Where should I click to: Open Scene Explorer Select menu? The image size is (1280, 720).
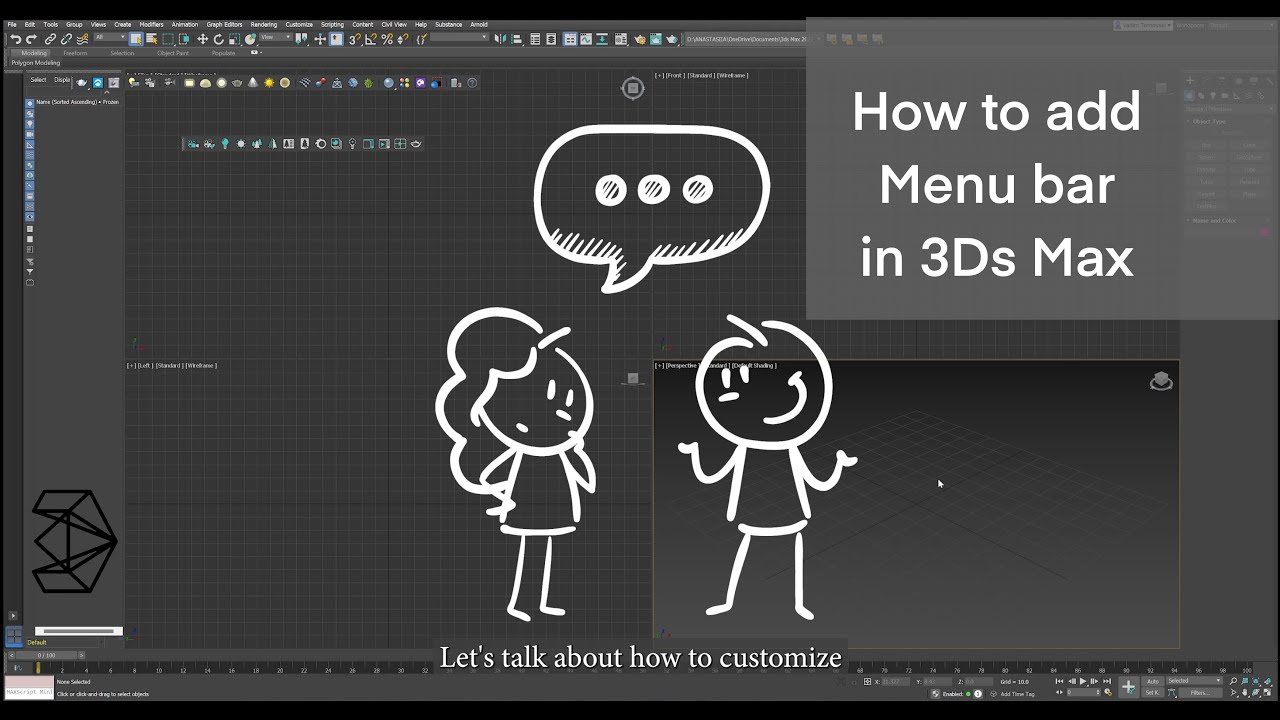tap(38, 80)
